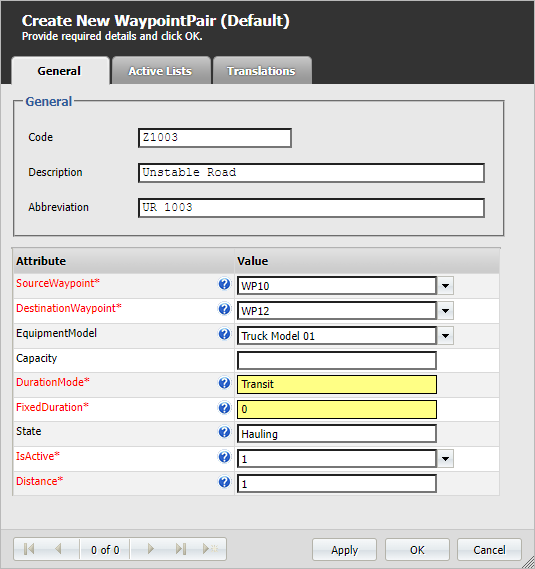Open help icon for IsActive
535x569 pixels.
point(224,457)
